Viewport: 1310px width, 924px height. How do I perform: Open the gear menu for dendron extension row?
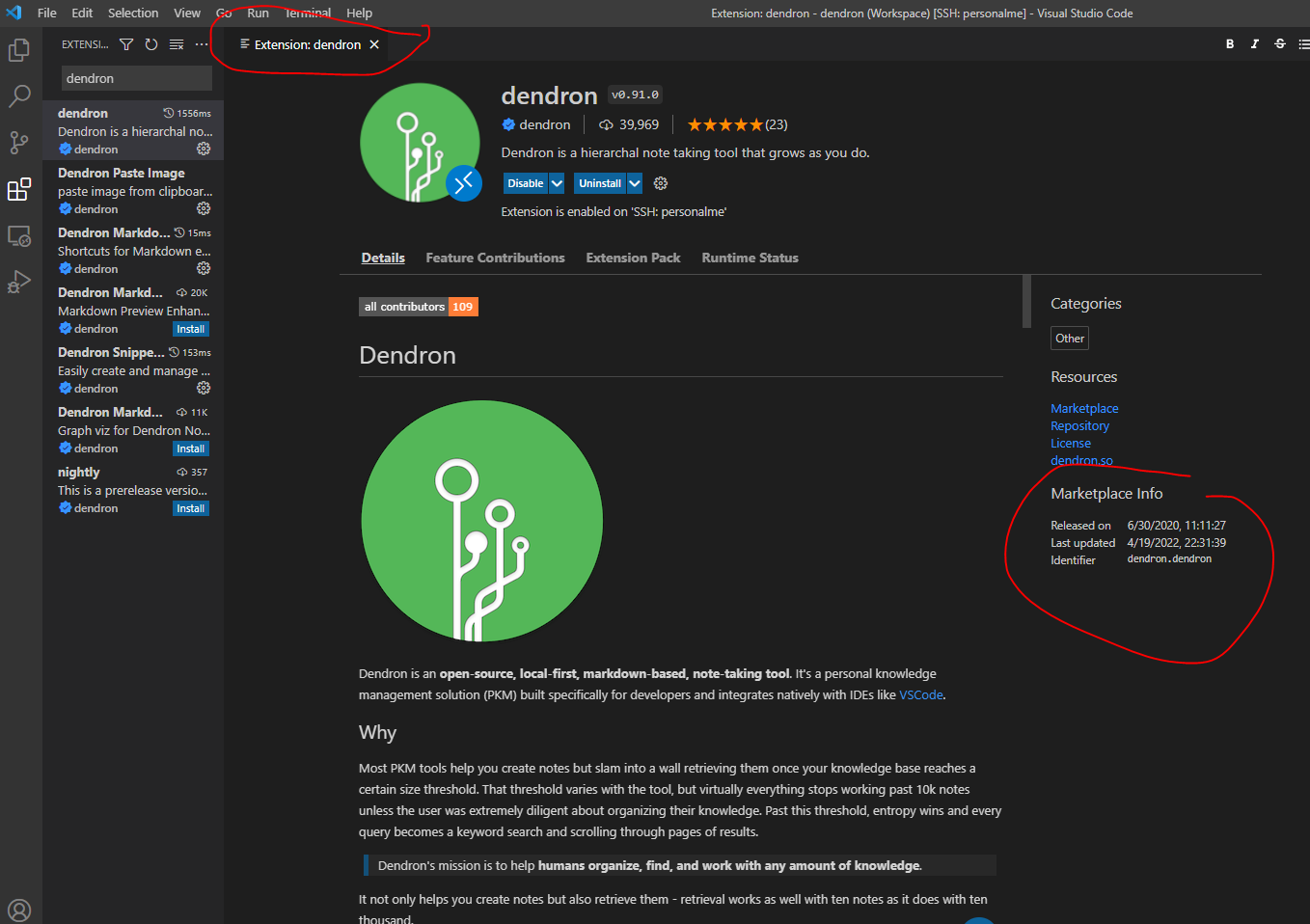click(x=204, y=149)
